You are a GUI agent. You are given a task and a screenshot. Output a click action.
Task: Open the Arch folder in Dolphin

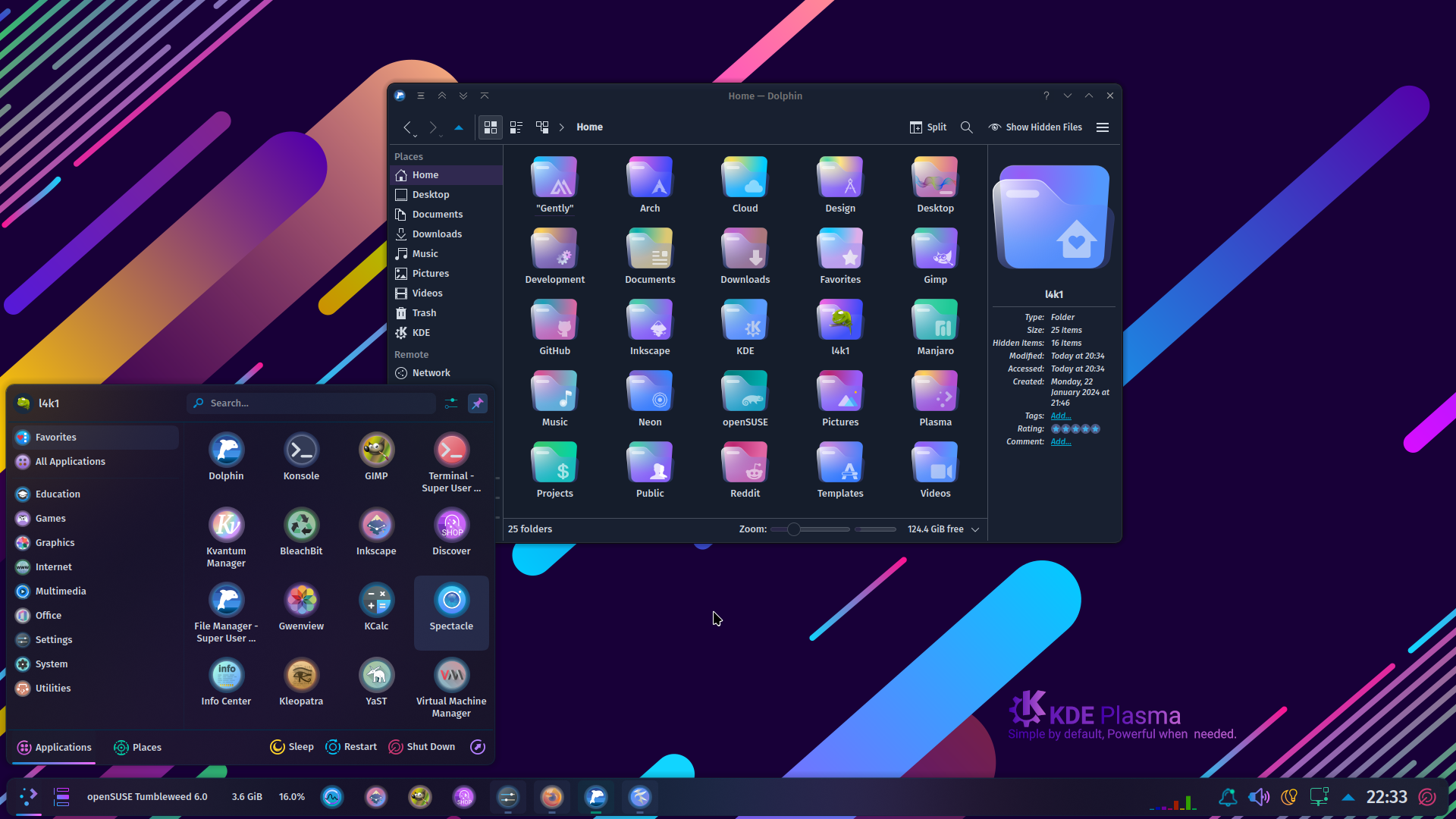tap(650, 185)
